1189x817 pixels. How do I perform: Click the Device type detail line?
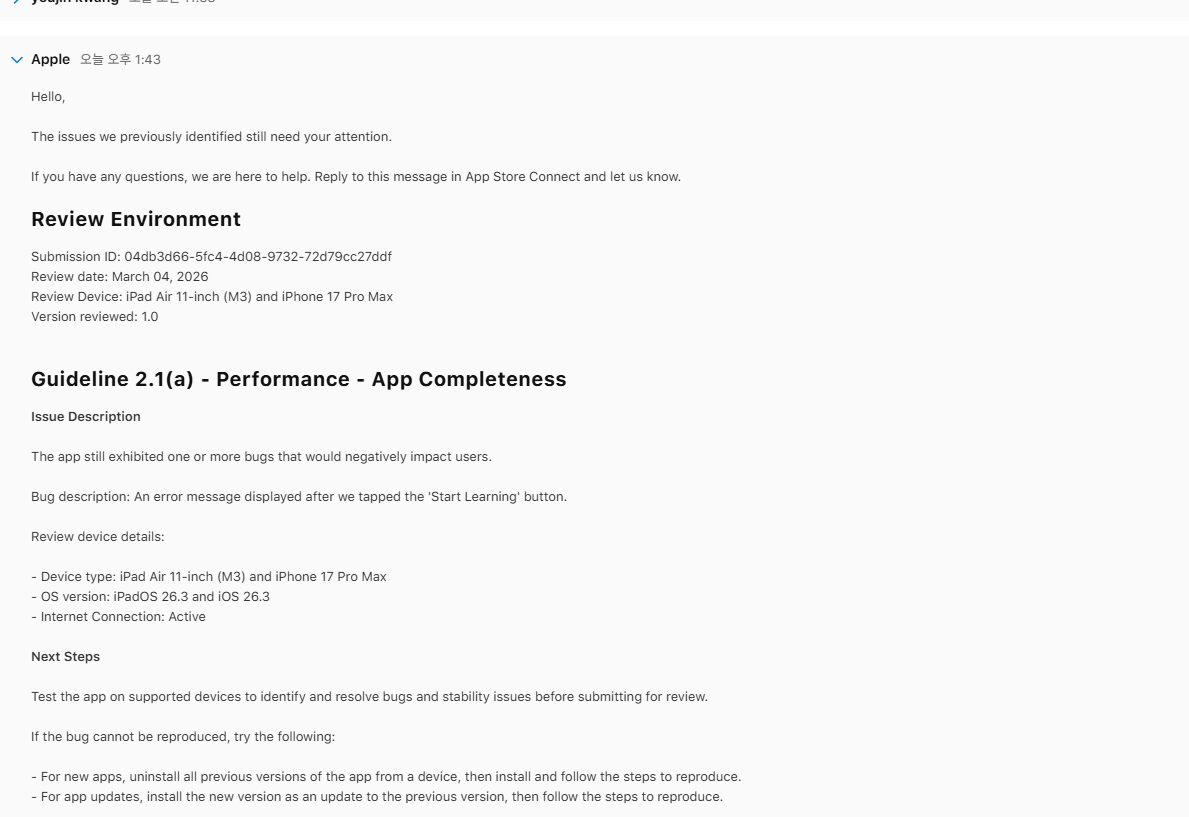coord(210,576)
